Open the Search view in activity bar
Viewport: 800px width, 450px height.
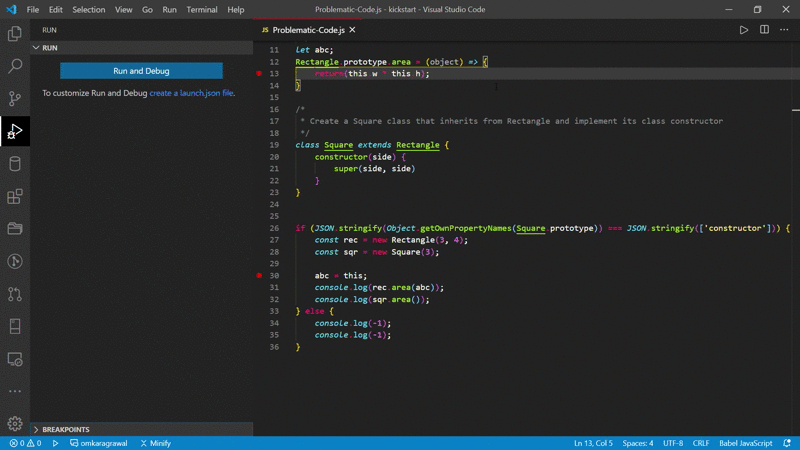(15, 66)
